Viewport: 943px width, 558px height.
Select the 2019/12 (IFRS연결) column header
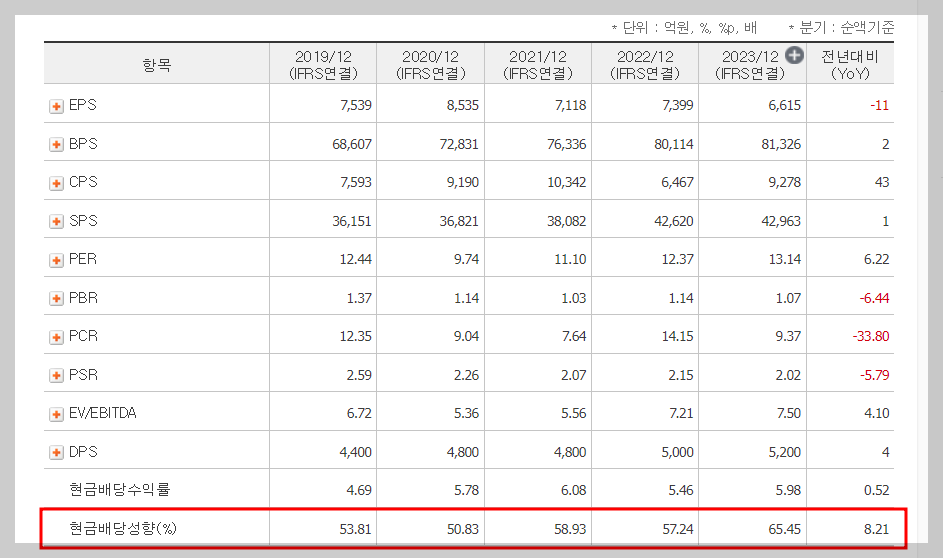click(x=323, y=64)
